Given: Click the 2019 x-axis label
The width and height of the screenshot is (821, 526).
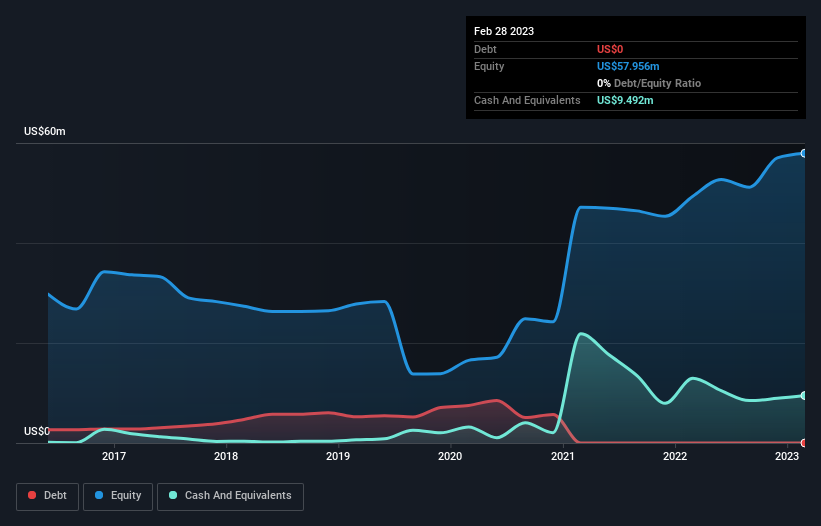Looking at the screenshot, I should click(x=338, y=456).
